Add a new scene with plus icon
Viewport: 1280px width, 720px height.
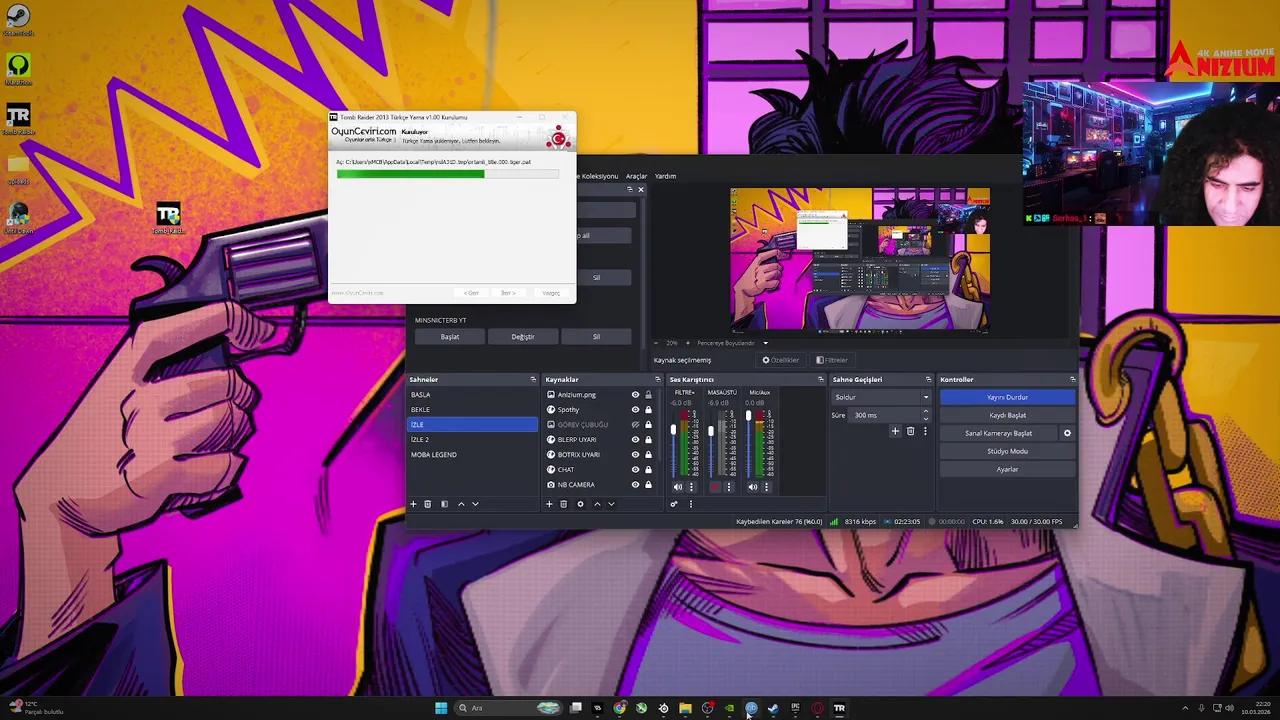tap(413, 504)
